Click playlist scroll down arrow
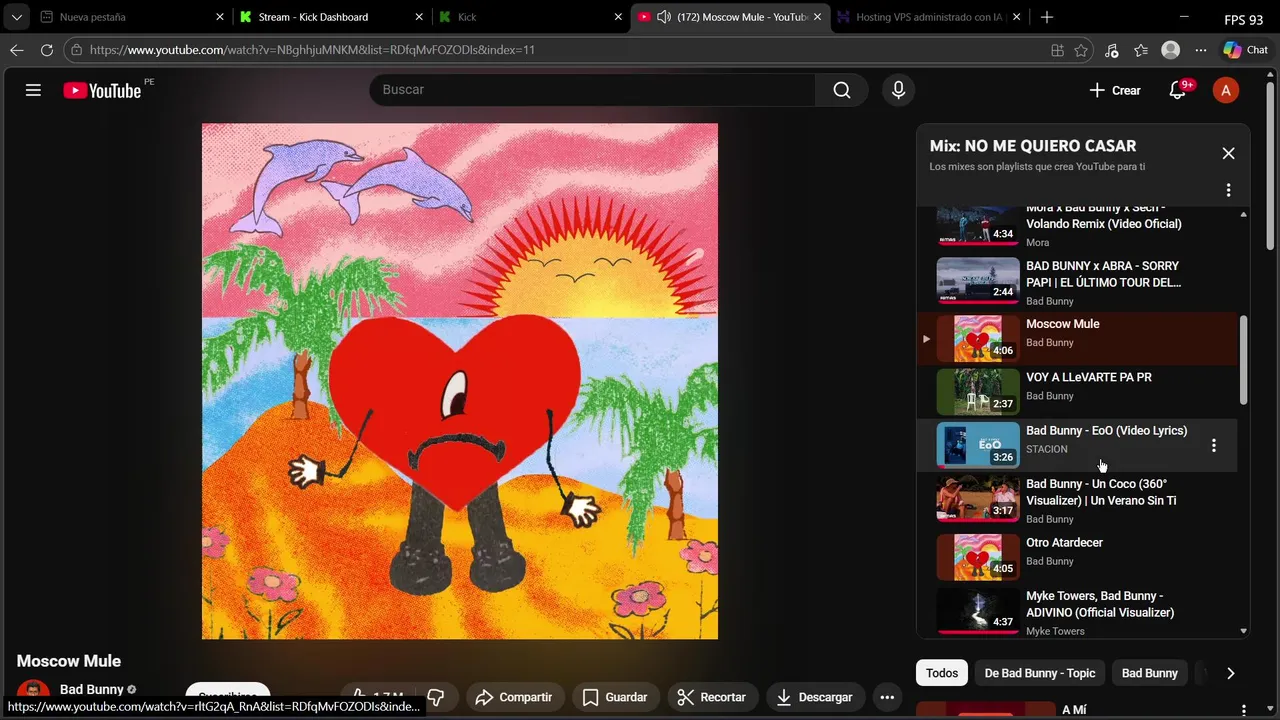Image resolution: width=1280 pixels, height=720 pixels. tap(1244, 631)
